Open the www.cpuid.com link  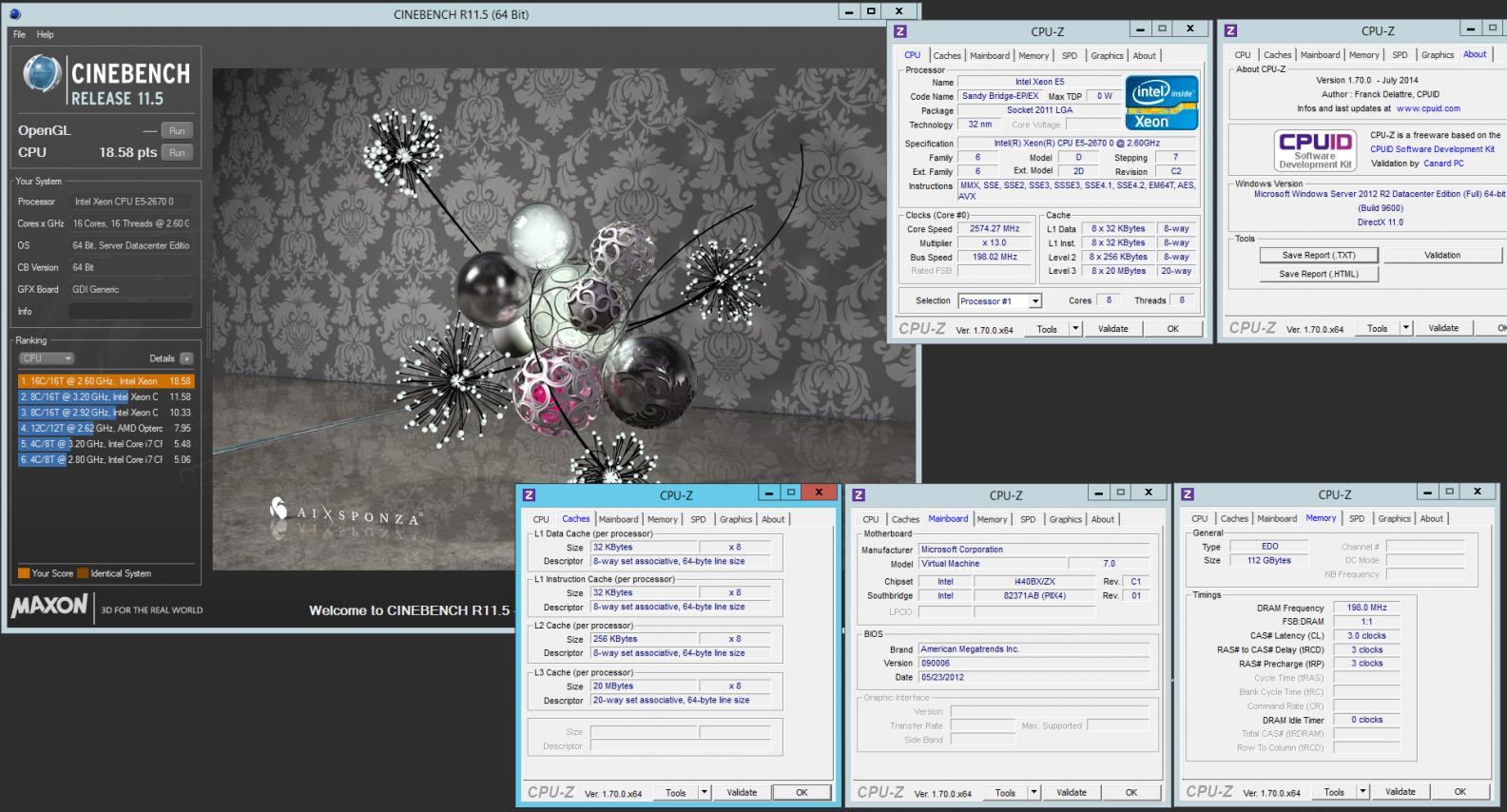point(1428,108)
